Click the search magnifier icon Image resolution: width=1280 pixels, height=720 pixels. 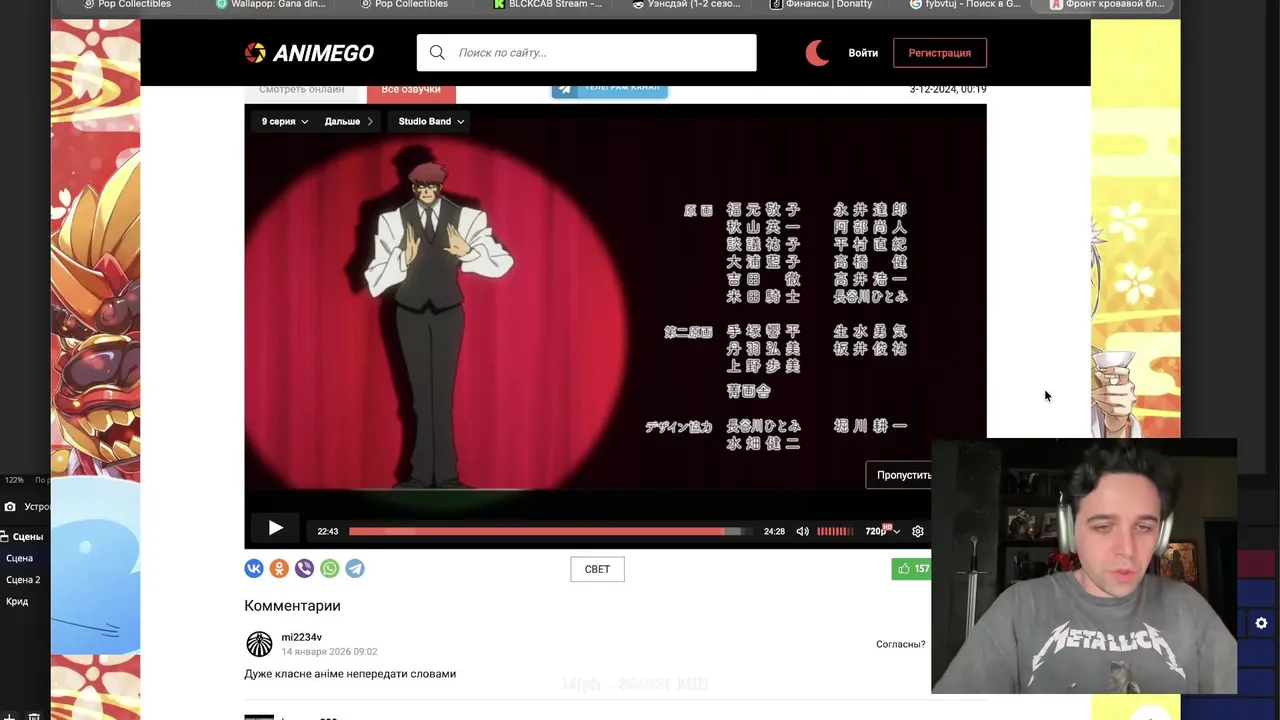(437, 53)
